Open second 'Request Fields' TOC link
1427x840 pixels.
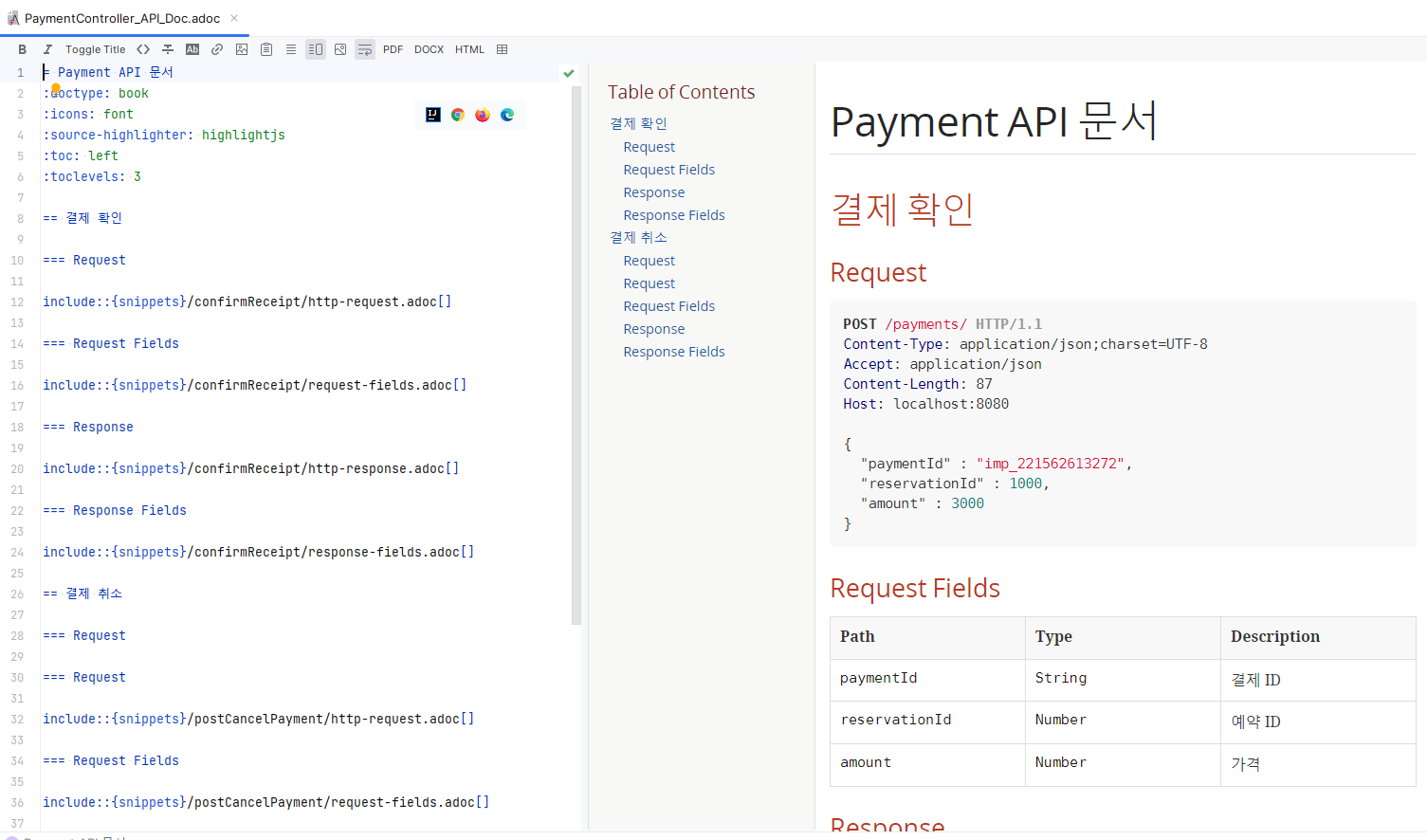[669, 306]
